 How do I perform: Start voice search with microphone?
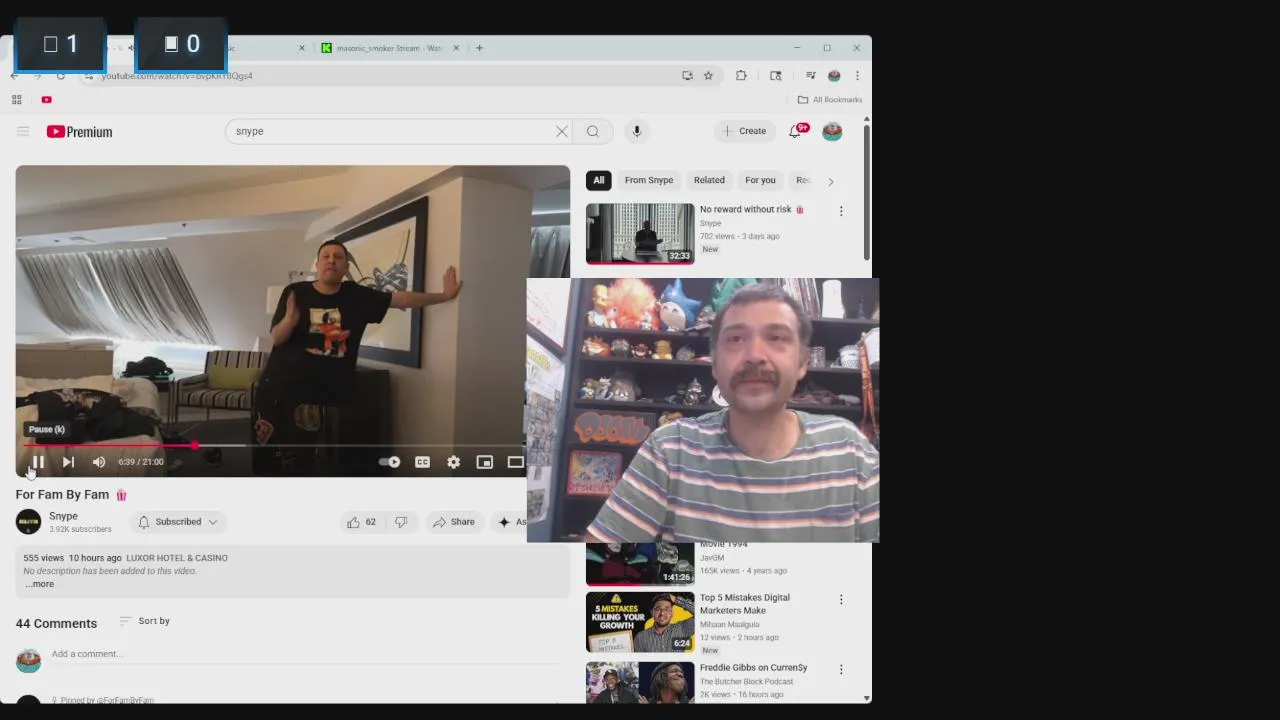636,131
